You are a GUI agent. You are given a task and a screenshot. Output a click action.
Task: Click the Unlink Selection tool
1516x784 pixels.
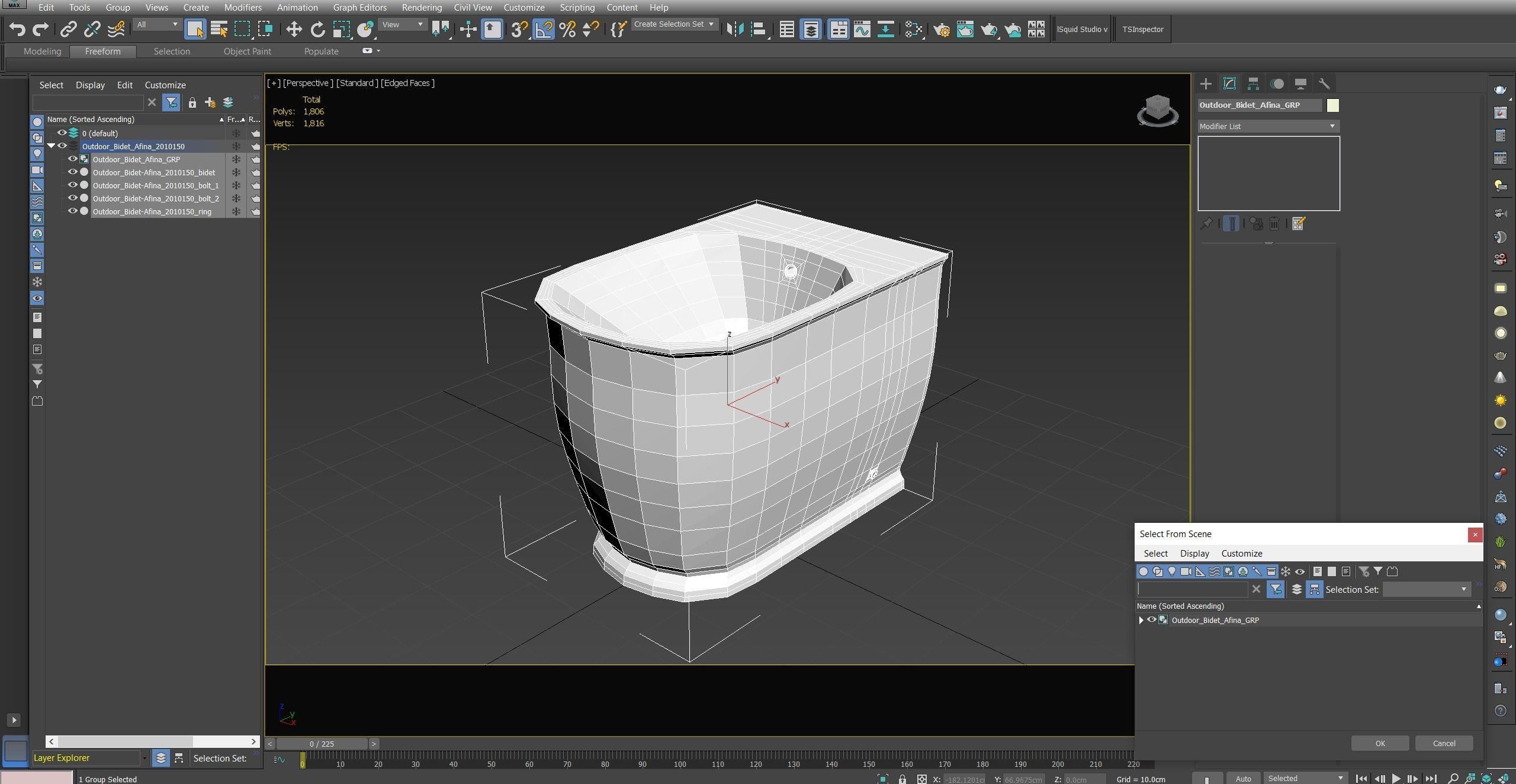(92, 29)
